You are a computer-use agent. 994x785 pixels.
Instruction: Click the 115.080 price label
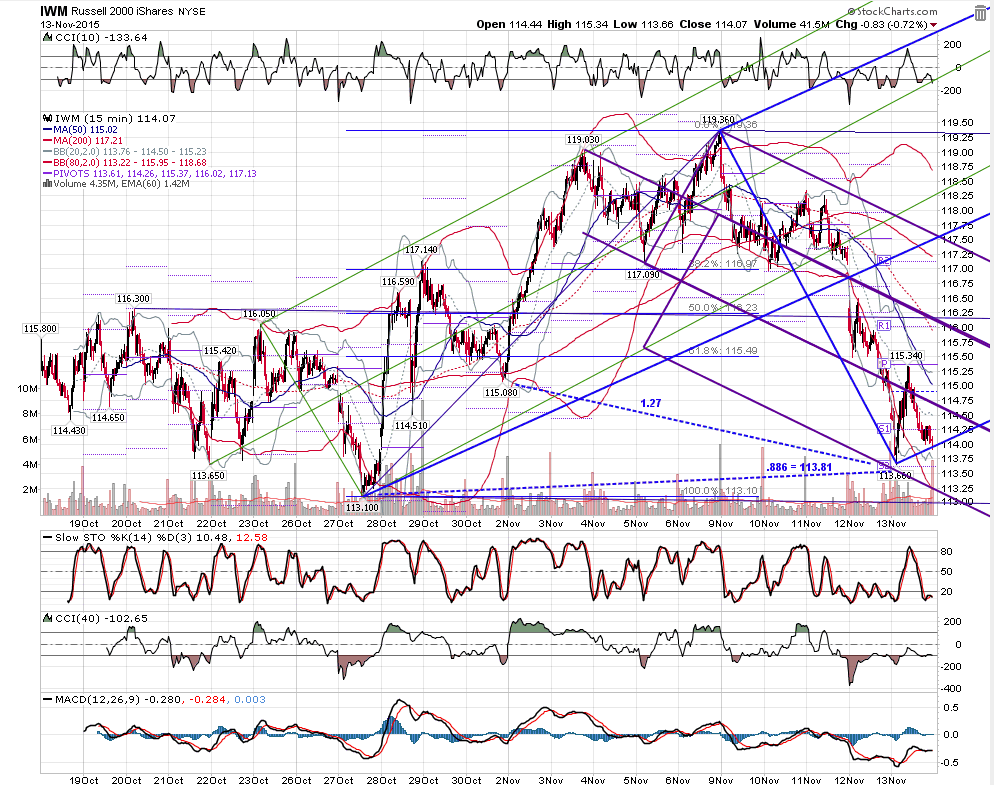pyautogui.click(x=501, y=392)
